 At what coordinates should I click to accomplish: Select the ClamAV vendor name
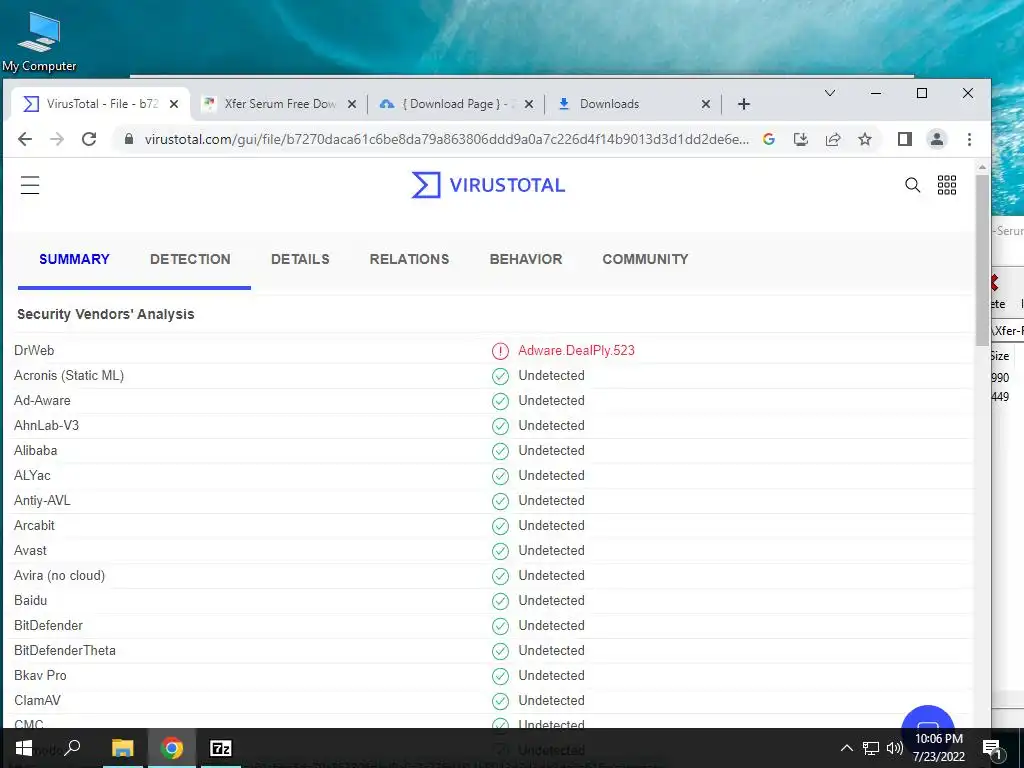pos(37,701)
